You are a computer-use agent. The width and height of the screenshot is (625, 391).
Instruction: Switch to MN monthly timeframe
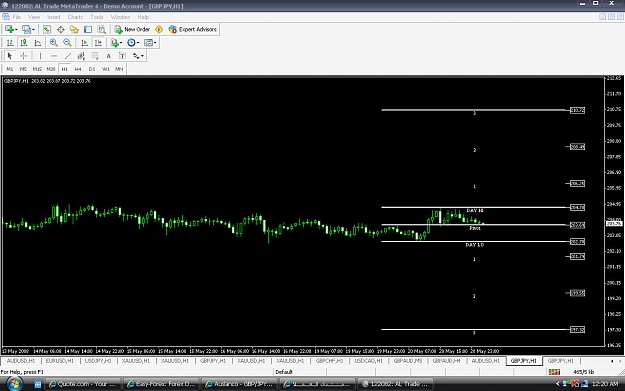click(x=119, y=69)
